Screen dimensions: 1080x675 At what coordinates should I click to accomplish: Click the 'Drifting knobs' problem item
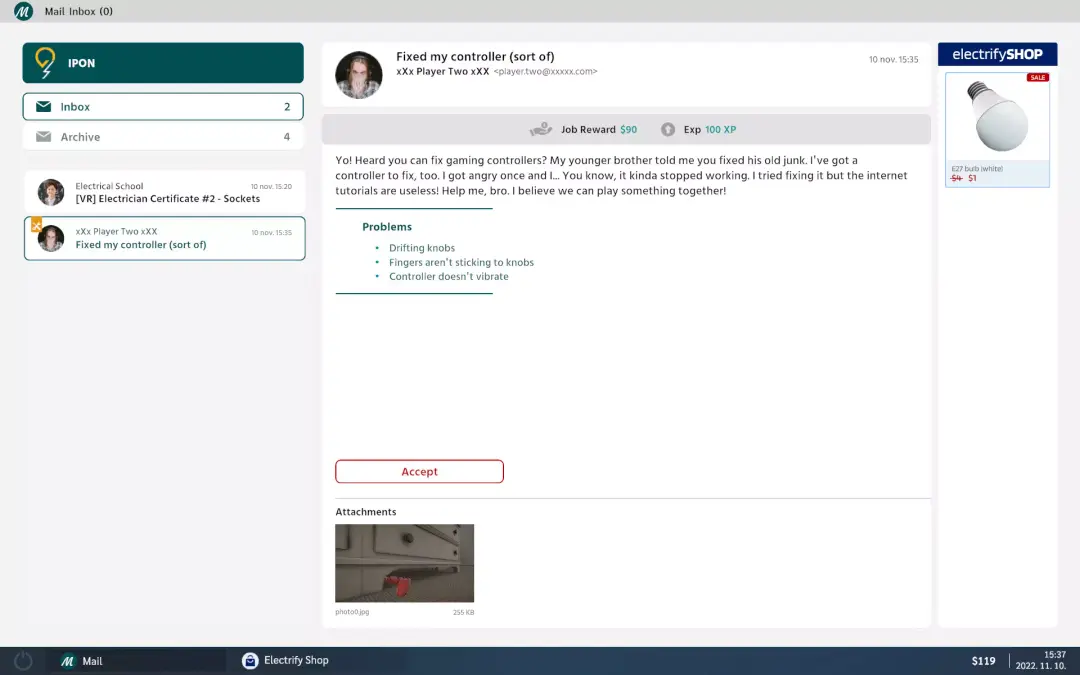pos(422,248)
